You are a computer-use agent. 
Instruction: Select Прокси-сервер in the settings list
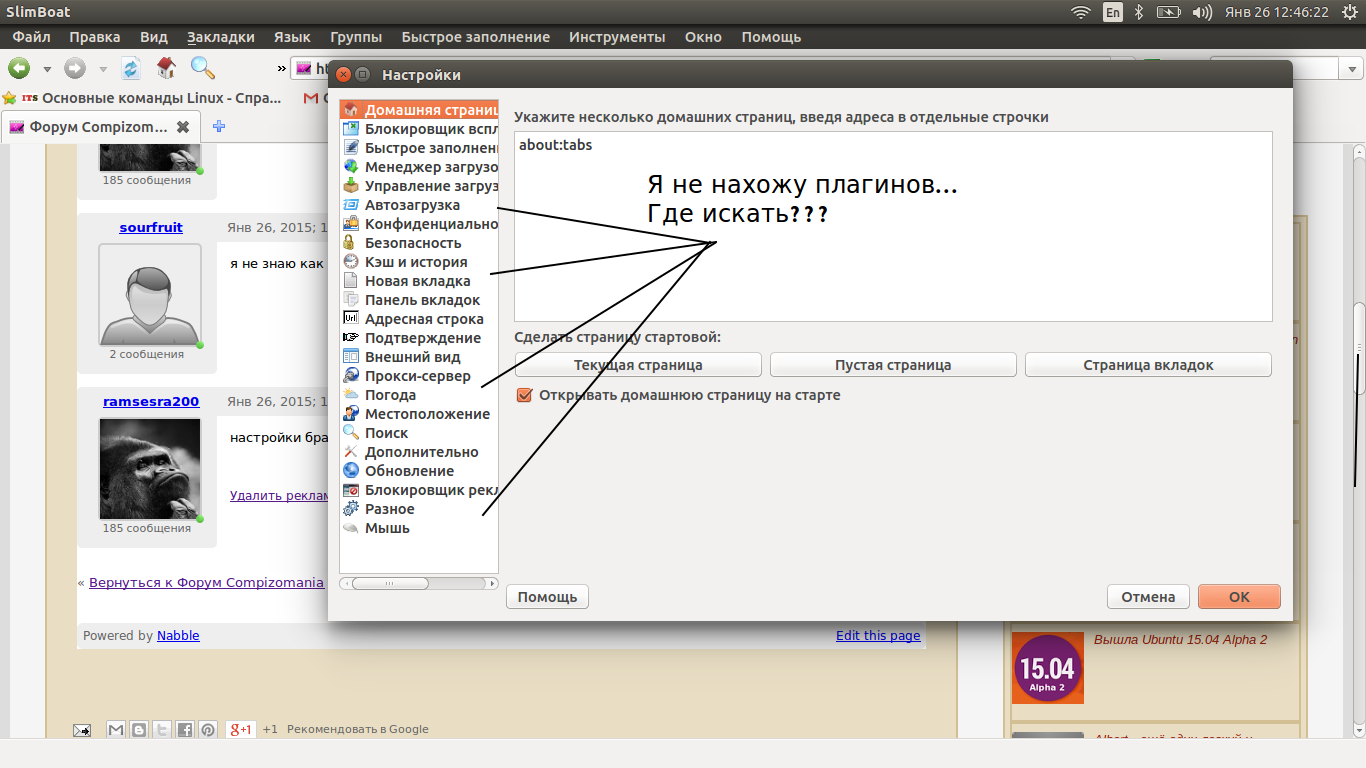[417, 376]
